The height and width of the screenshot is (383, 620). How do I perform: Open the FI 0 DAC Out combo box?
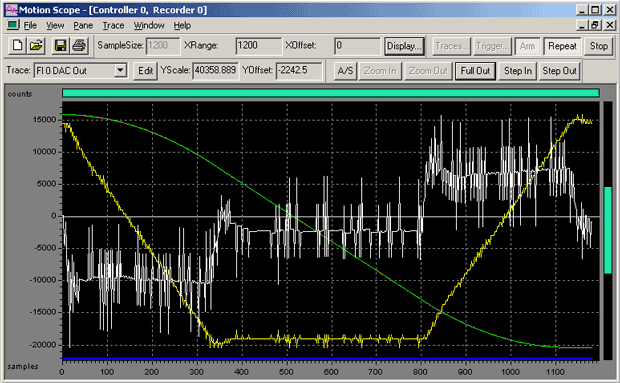coord(80,71)
